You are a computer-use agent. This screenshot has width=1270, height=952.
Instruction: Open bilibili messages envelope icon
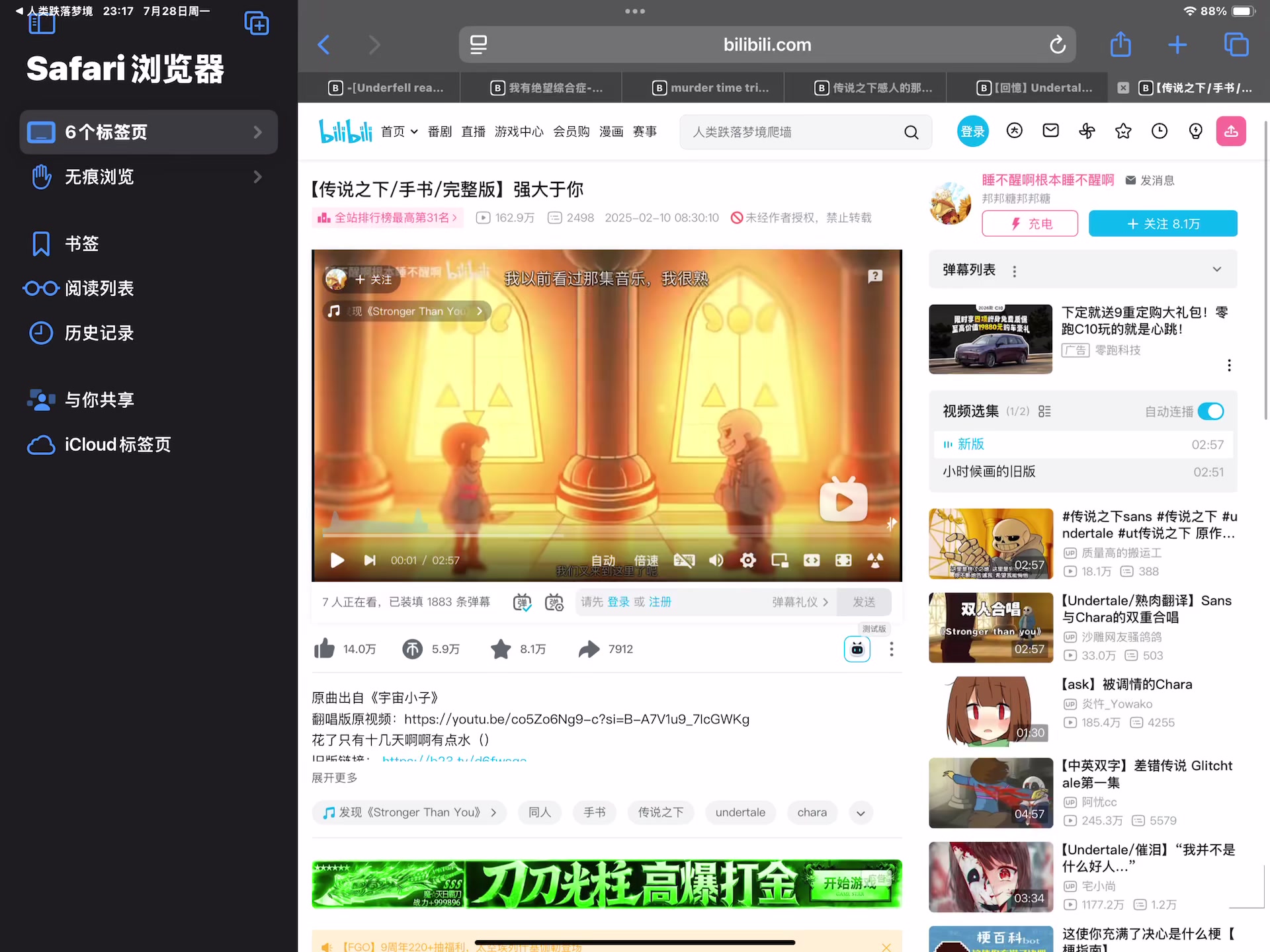1050,131
